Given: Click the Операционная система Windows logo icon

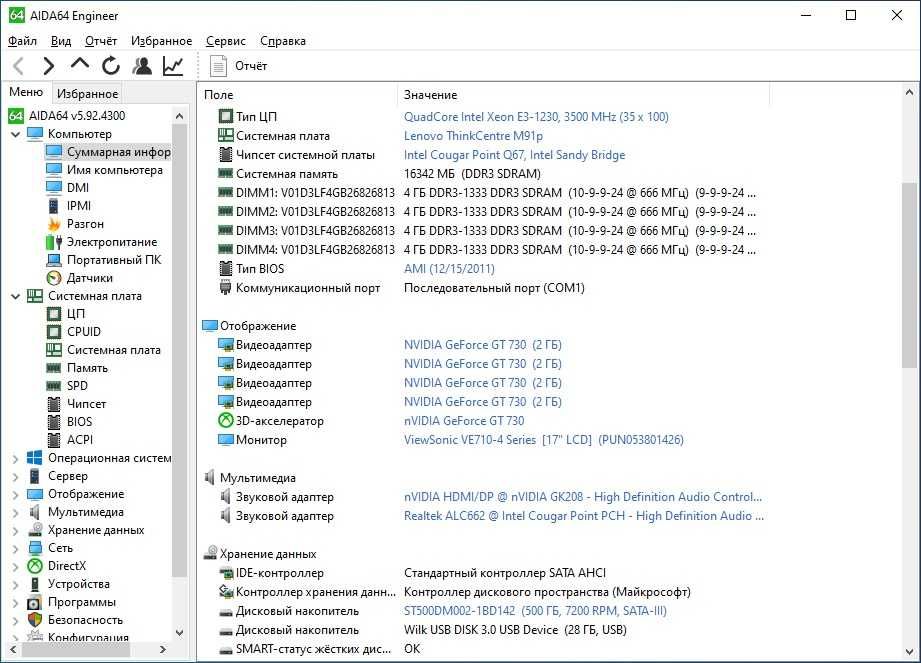Looking at the screenshot, I should coord(35,458).
